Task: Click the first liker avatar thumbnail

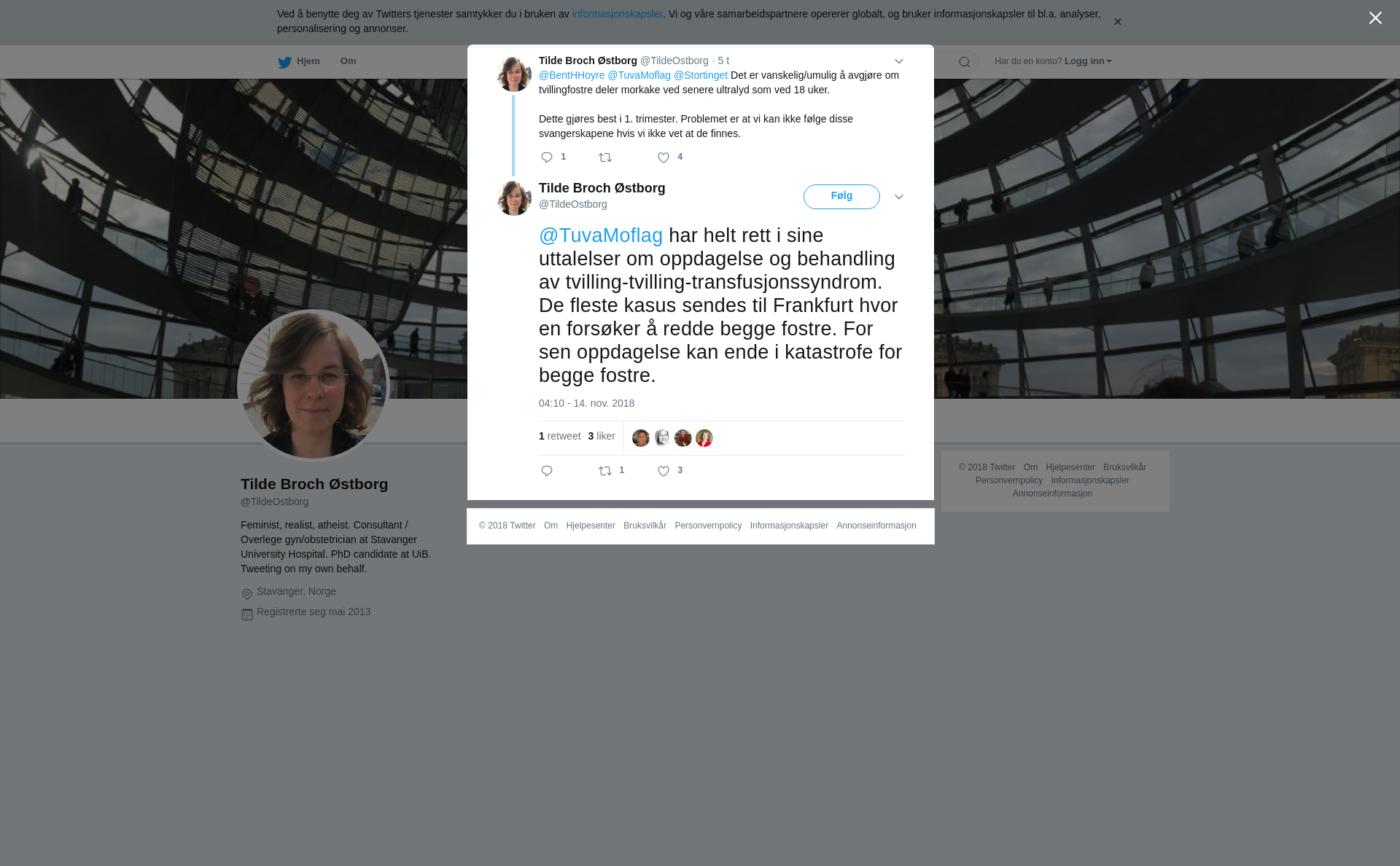Action: click(x=641, y=438)
